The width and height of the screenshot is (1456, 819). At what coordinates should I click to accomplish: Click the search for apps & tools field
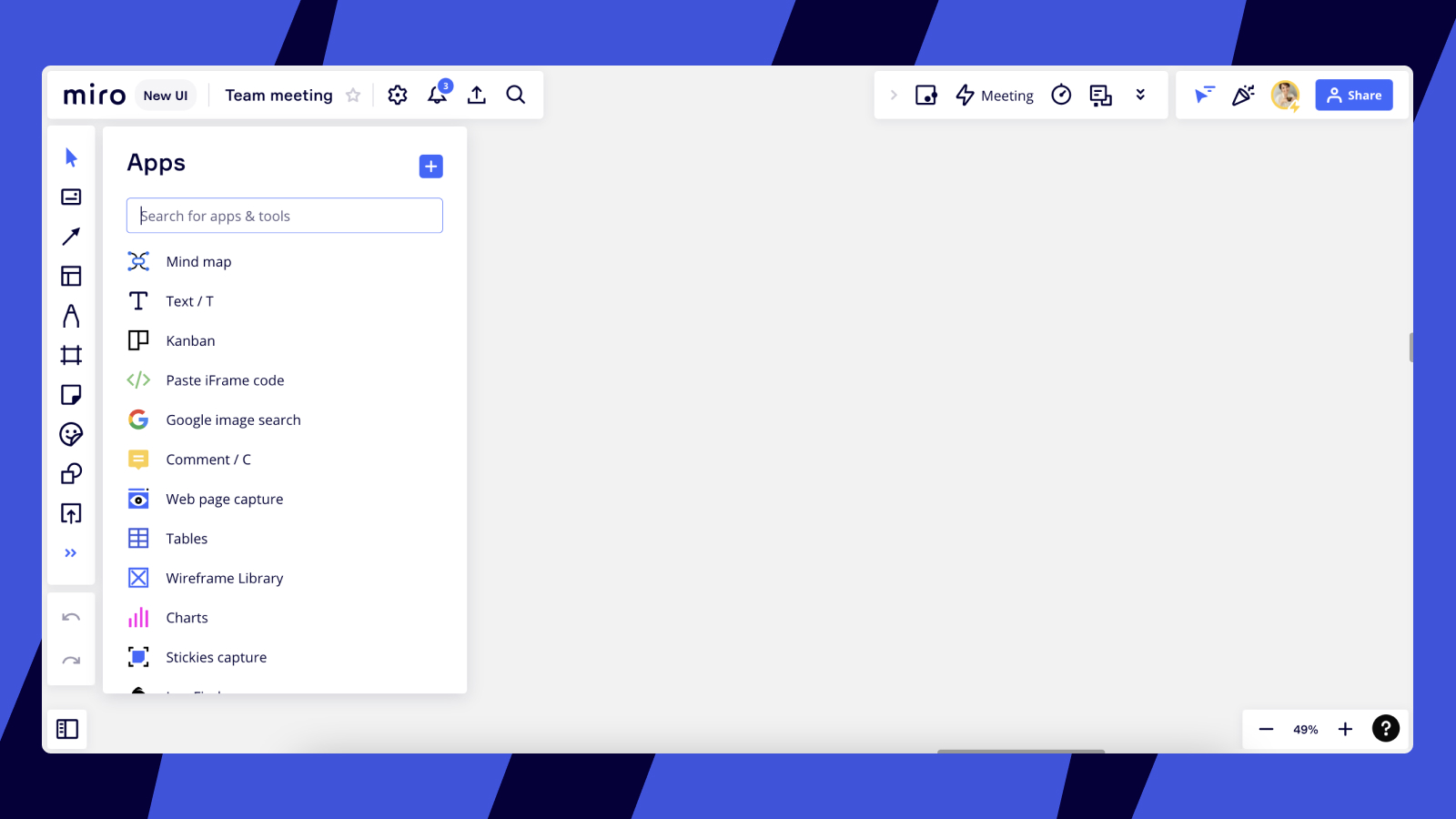click(x=285, y=216)
